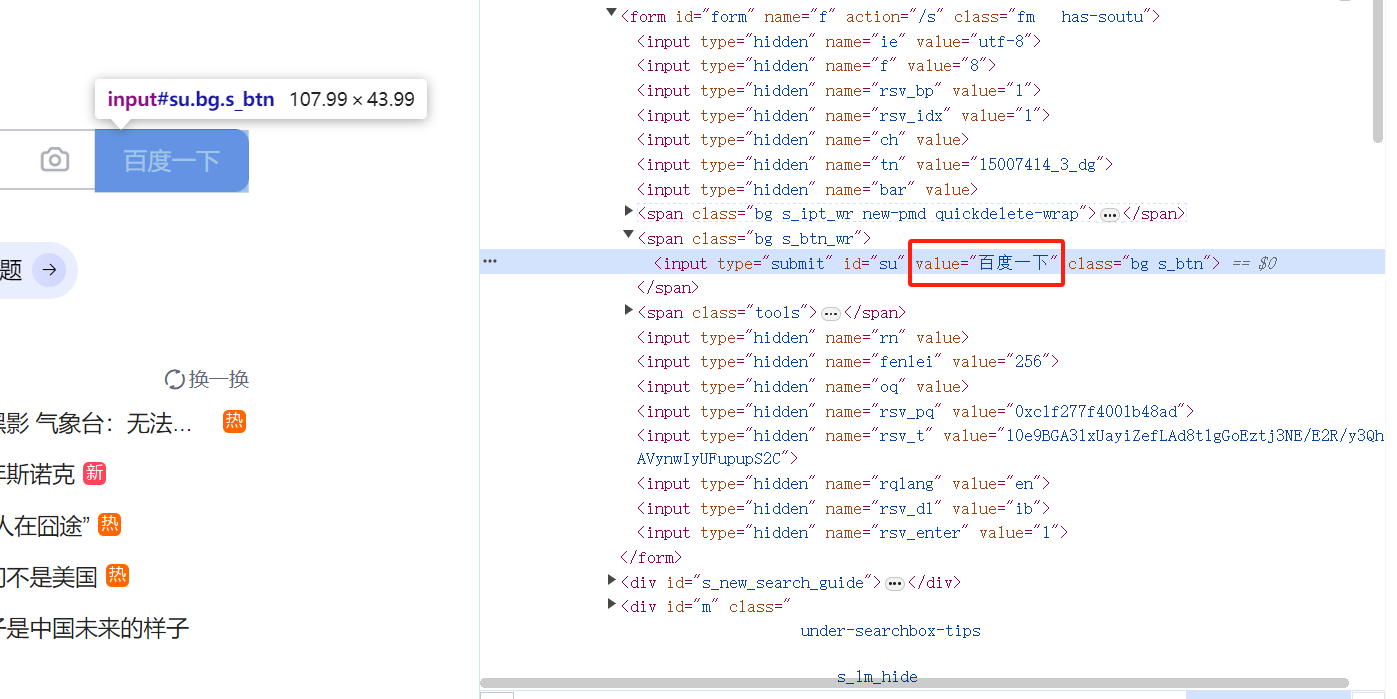1397x699 pixels.
Task: Click the s_lm_hide class text
Action: [x=877, y=677]
